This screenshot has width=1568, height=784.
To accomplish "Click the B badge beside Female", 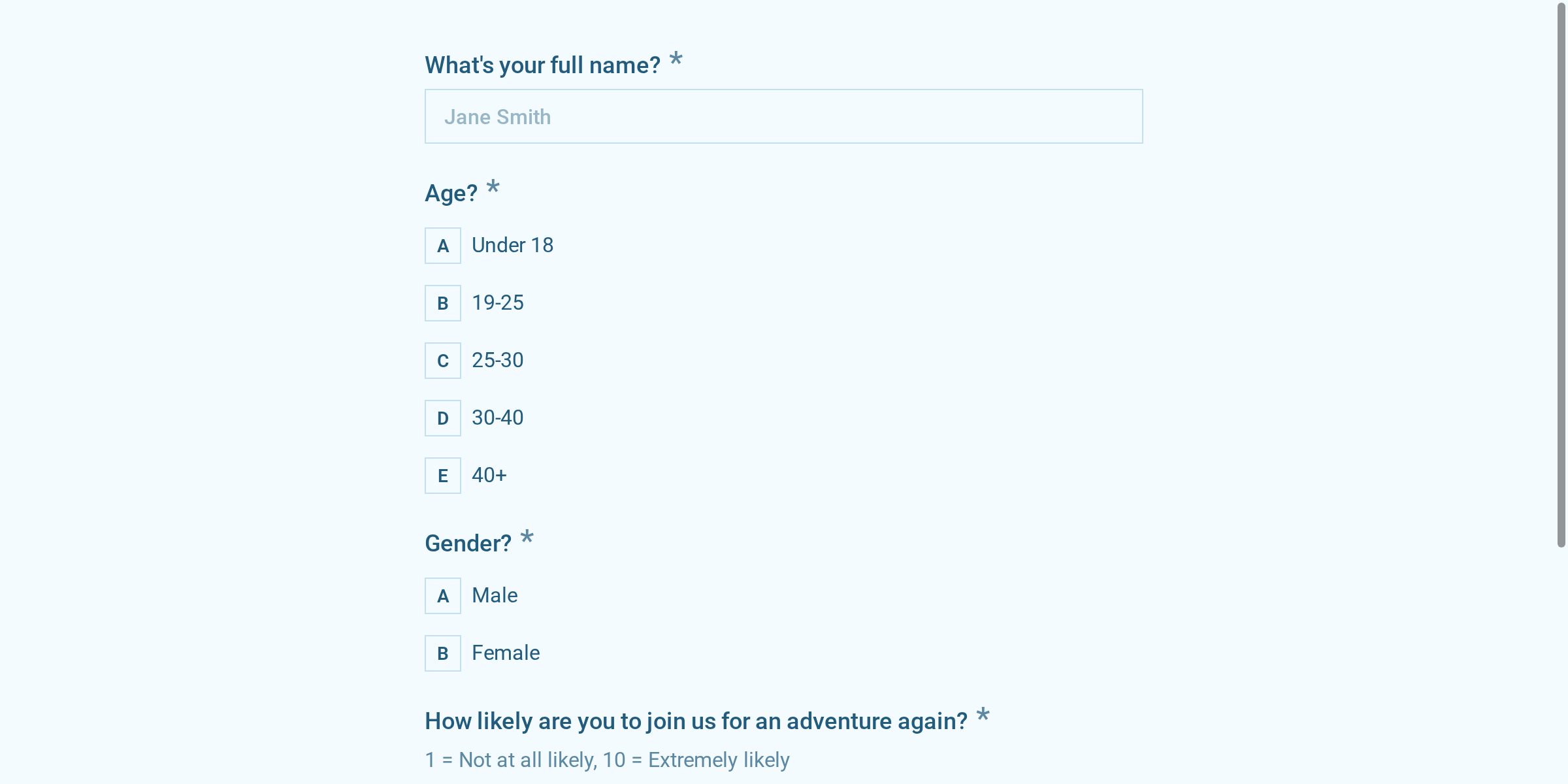I will click(x=443, y=653).
